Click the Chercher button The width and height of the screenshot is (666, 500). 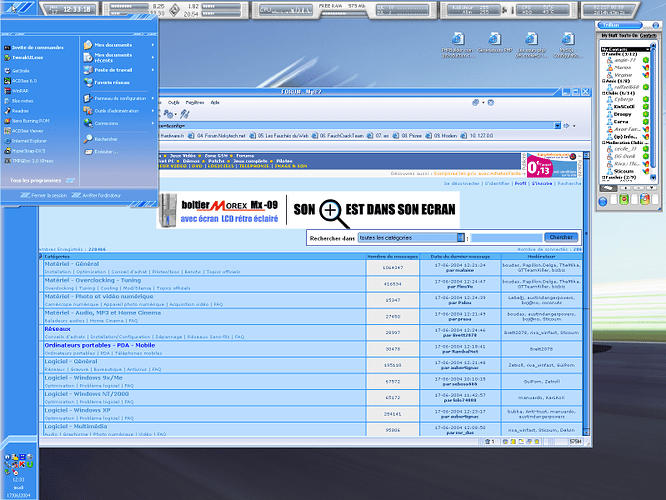pos(560,237)
